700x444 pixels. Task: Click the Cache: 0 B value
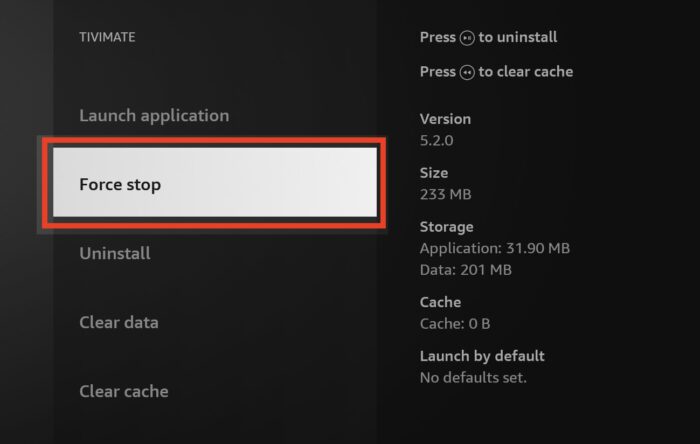tap(455, 323)
